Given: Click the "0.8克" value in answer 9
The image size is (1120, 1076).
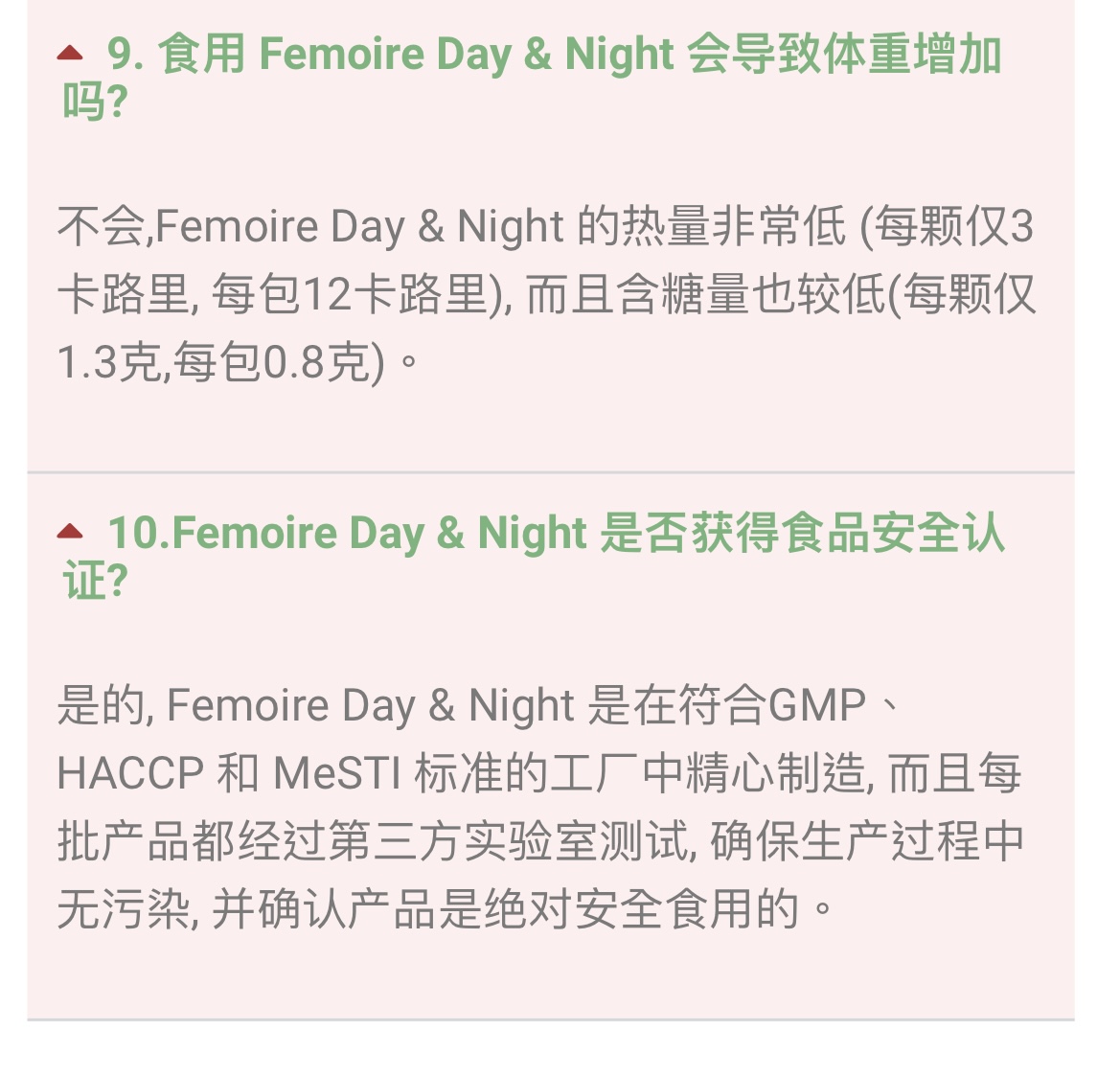Looking at the screenshot, I should (x=317, y=361).
